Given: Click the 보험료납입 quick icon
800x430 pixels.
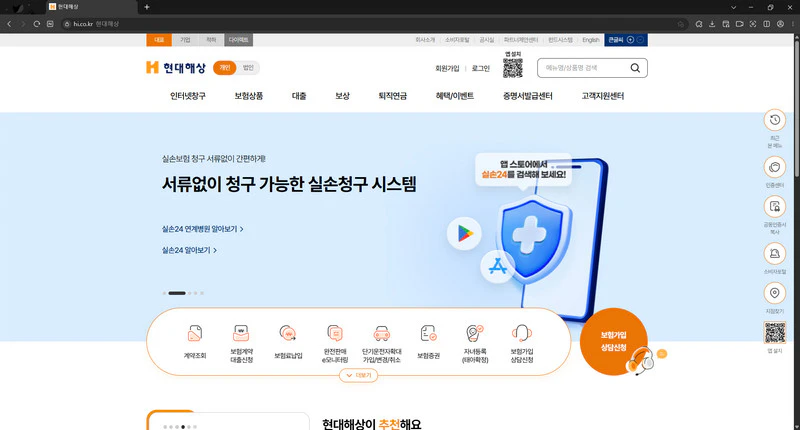Looking at the screenshot, I should pyautogui.click(x=288, y=334).
